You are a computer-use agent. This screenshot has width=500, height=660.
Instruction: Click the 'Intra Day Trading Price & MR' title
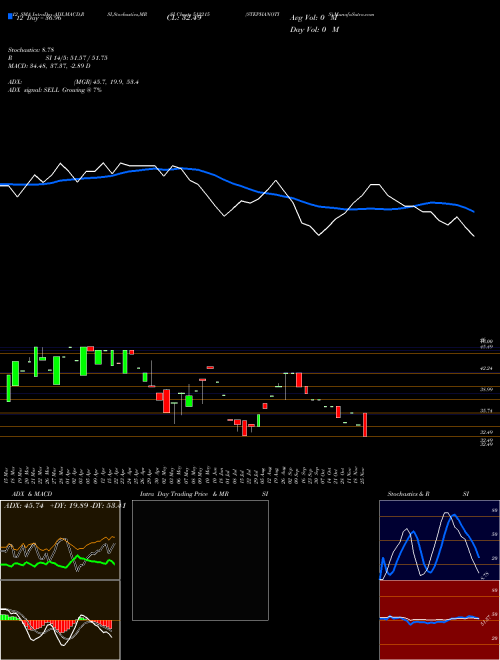184,494
